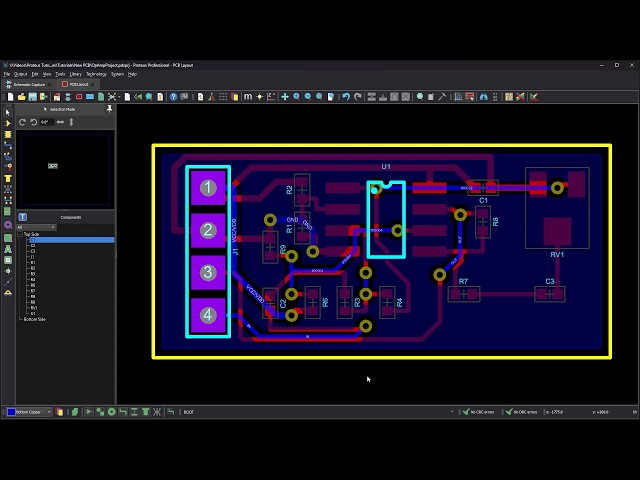Click the Rotate Anti-clockwise icon
Screen dimensions: 640x480
click(x=33, y=122)
